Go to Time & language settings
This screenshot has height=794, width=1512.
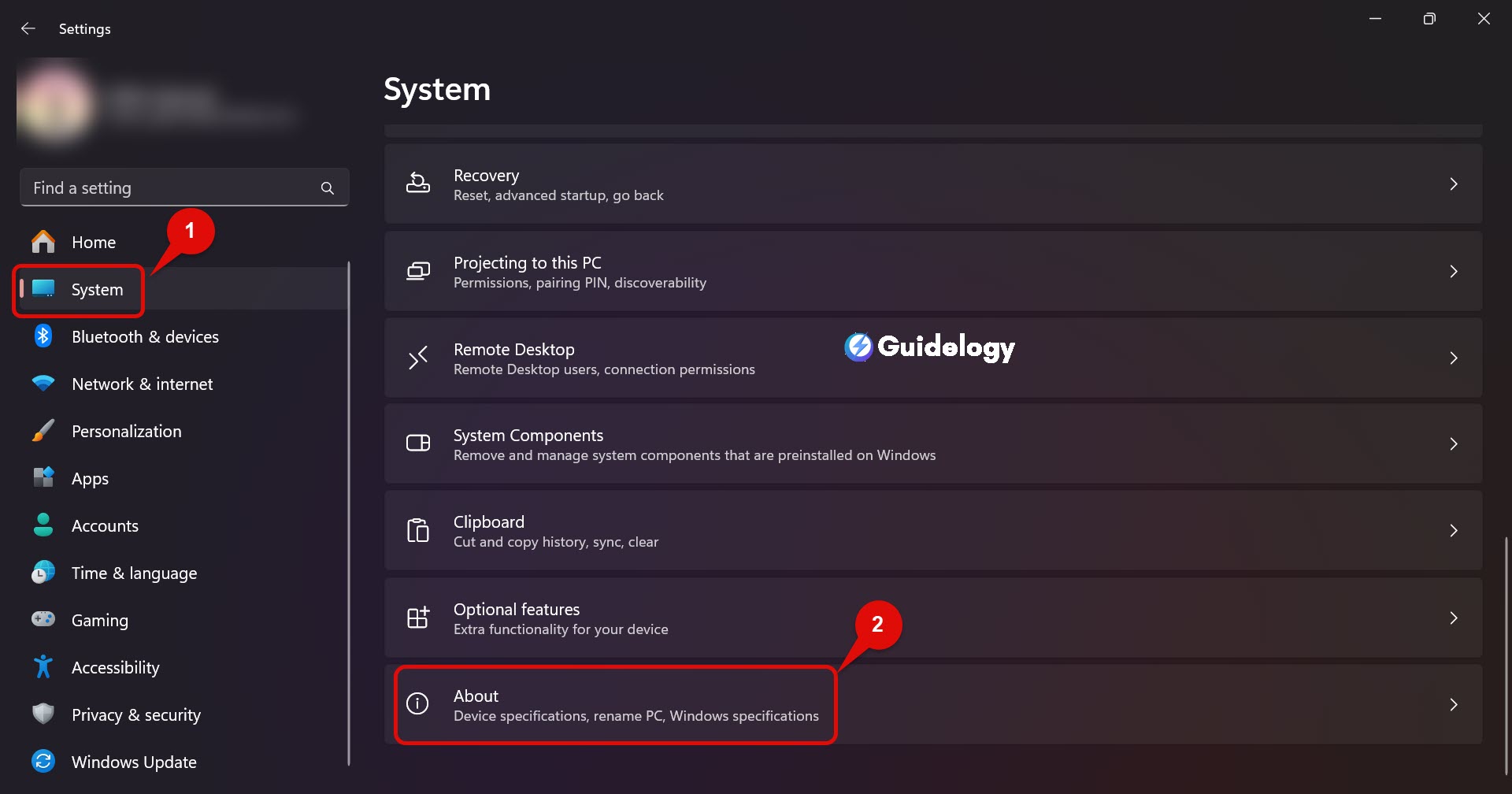[x=134, y=573]
